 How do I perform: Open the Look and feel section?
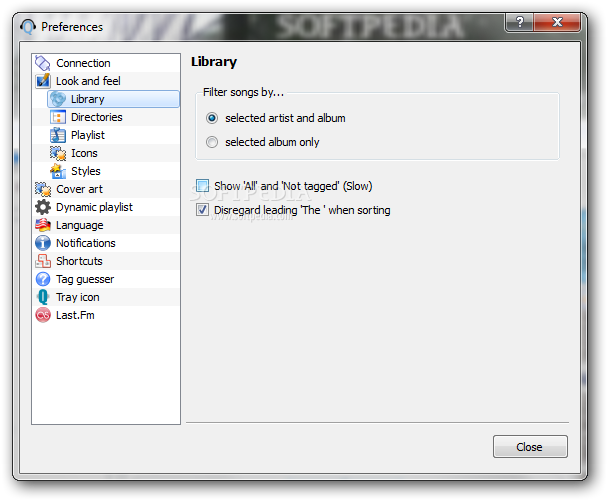point(106,81)
